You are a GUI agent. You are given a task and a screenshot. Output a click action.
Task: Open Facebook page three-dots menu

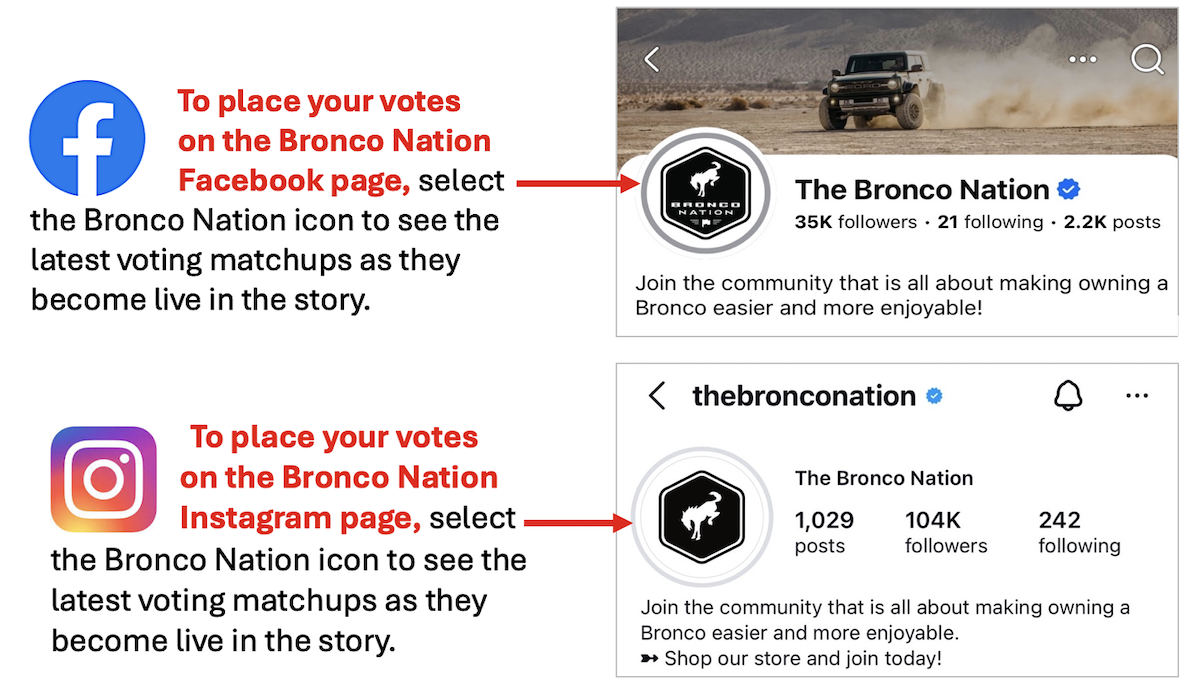[x=1082, y=59]
